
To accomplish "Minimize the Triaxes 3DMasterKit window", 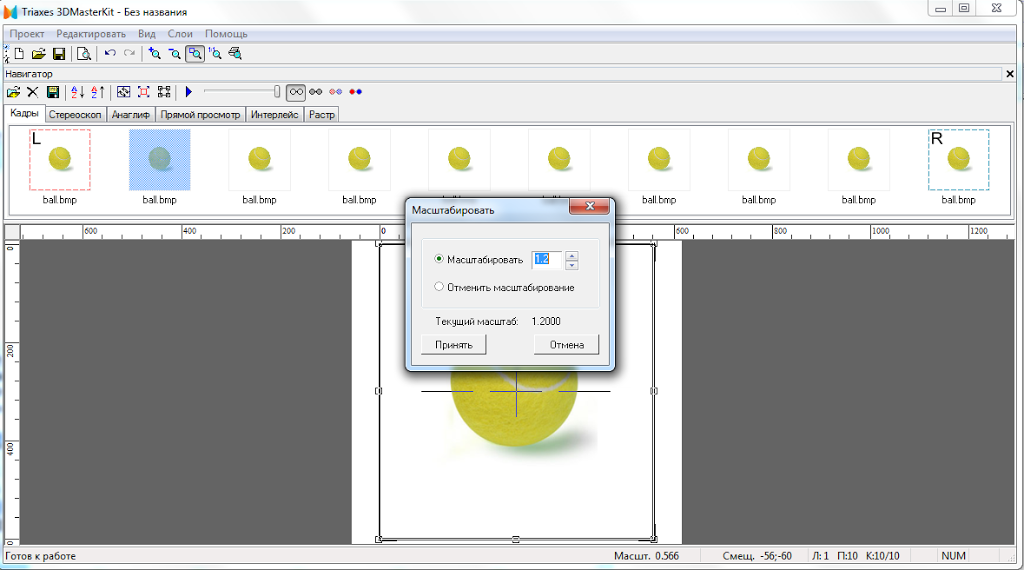I will (x=940, y=8).
